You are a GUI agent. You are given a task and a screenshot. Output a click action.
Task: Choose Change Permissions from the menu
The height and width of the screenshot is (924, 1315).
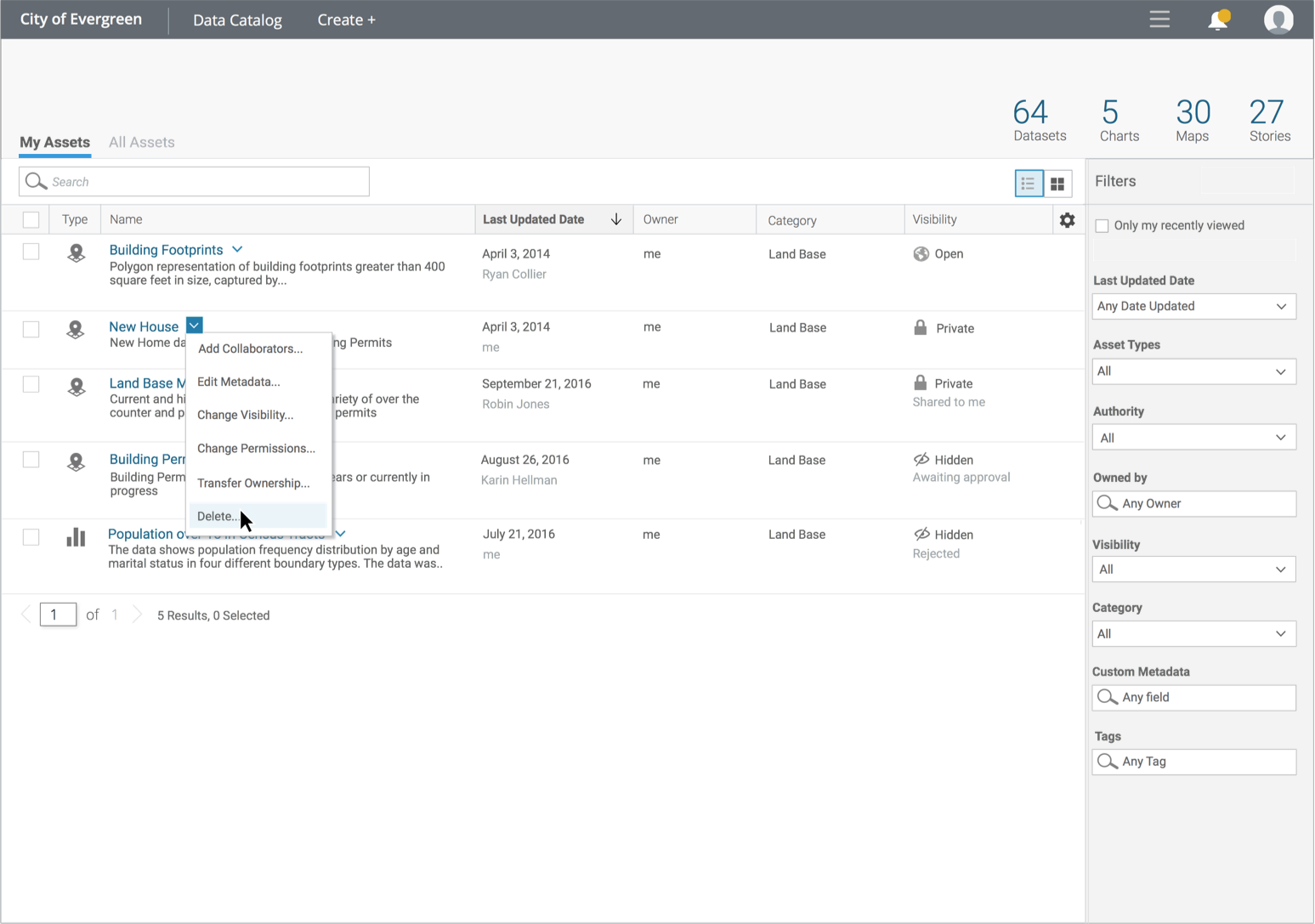pyautogui.click(x=256, y=448)
